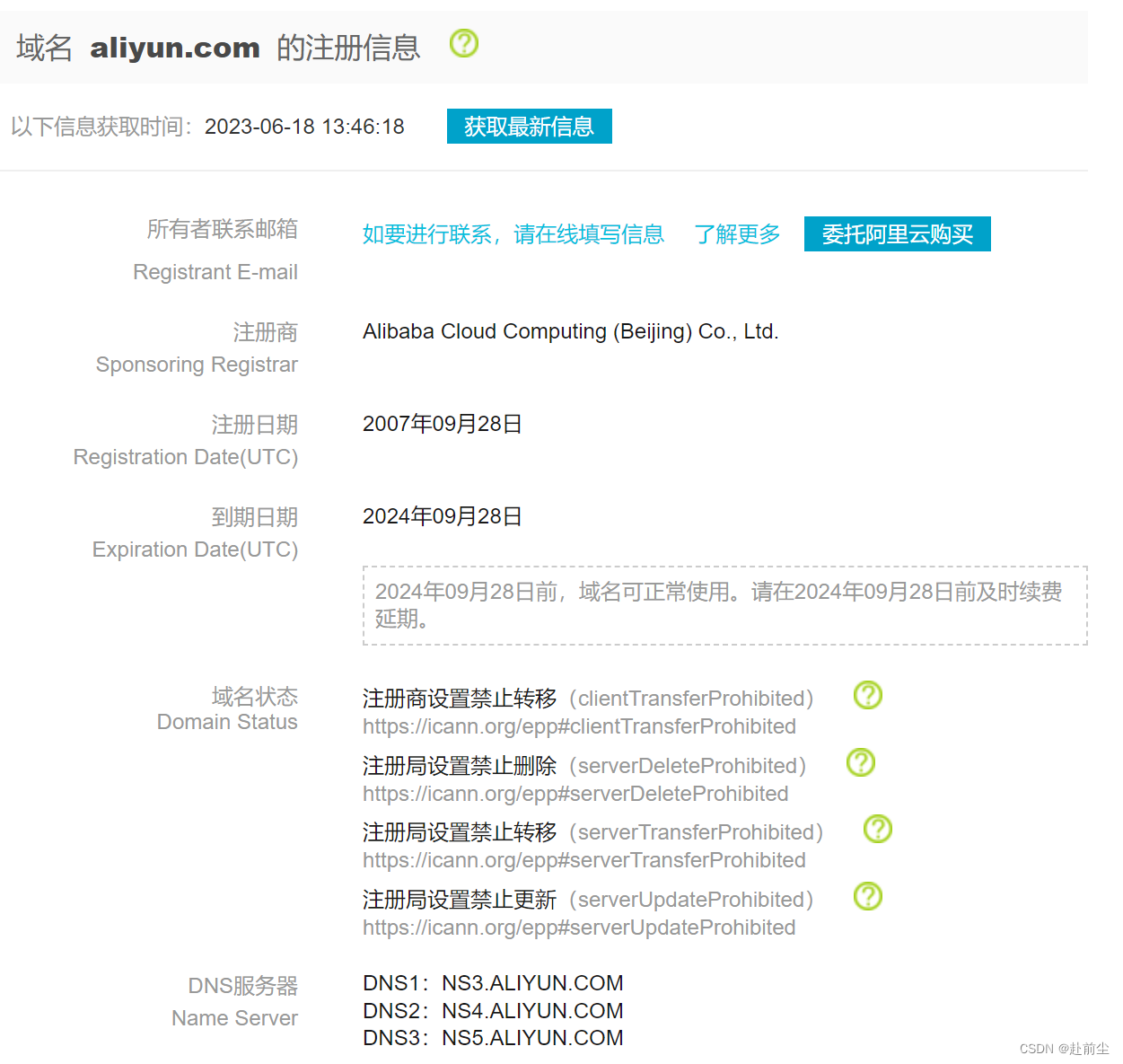Open the 如要进行联系,请在线填写信息 link
Image resolution: width=1123 pixels, height=1064 pixels.
pos(513,234)
